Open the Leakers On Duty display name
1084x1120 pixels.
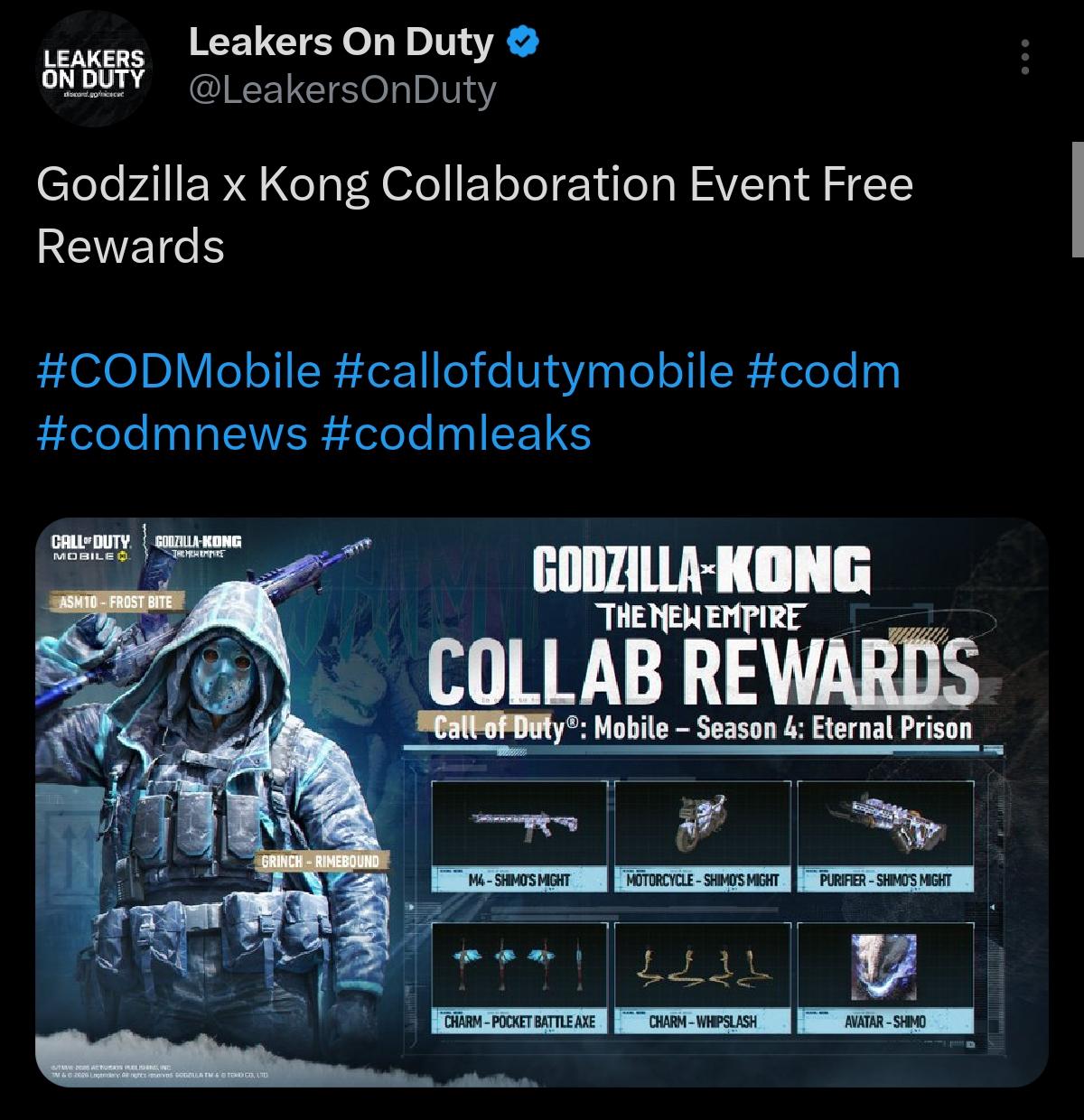coord(341,42)
